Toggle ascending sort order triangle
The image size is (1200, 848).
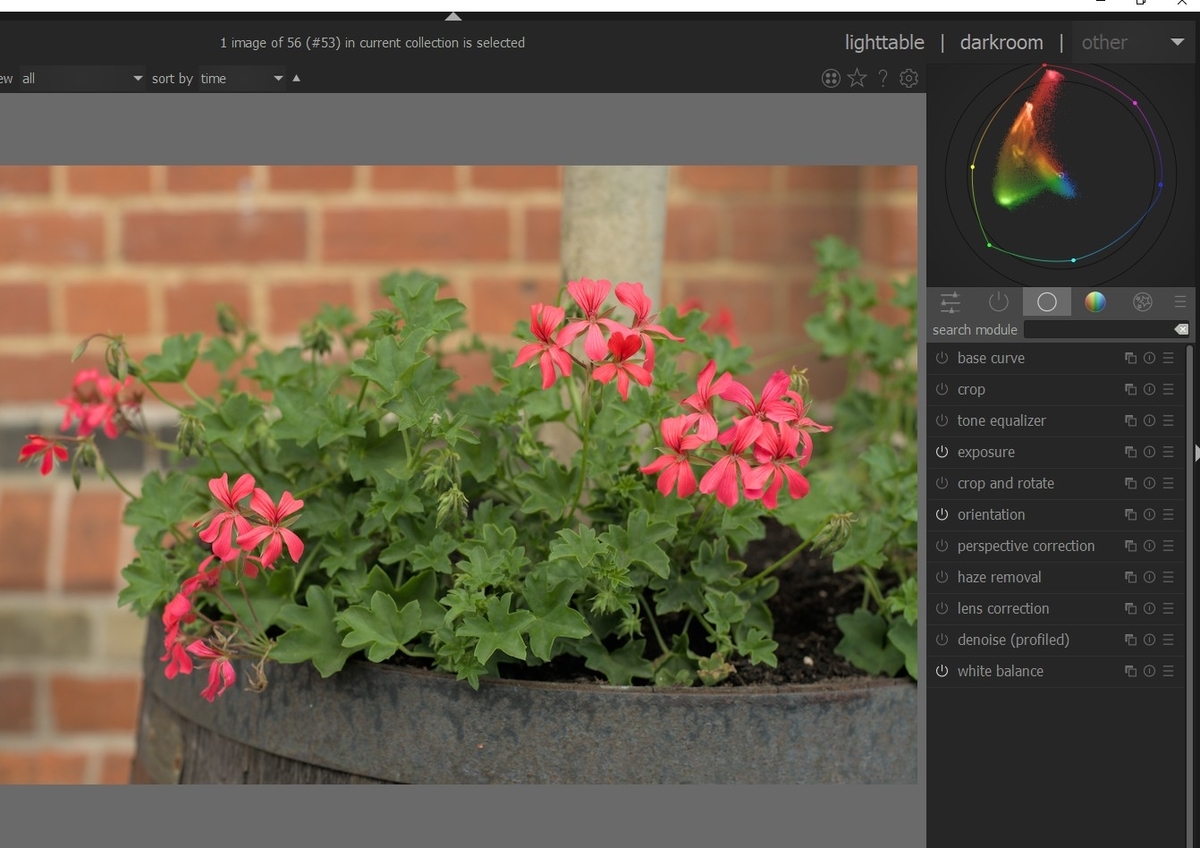tap(296, 78)
